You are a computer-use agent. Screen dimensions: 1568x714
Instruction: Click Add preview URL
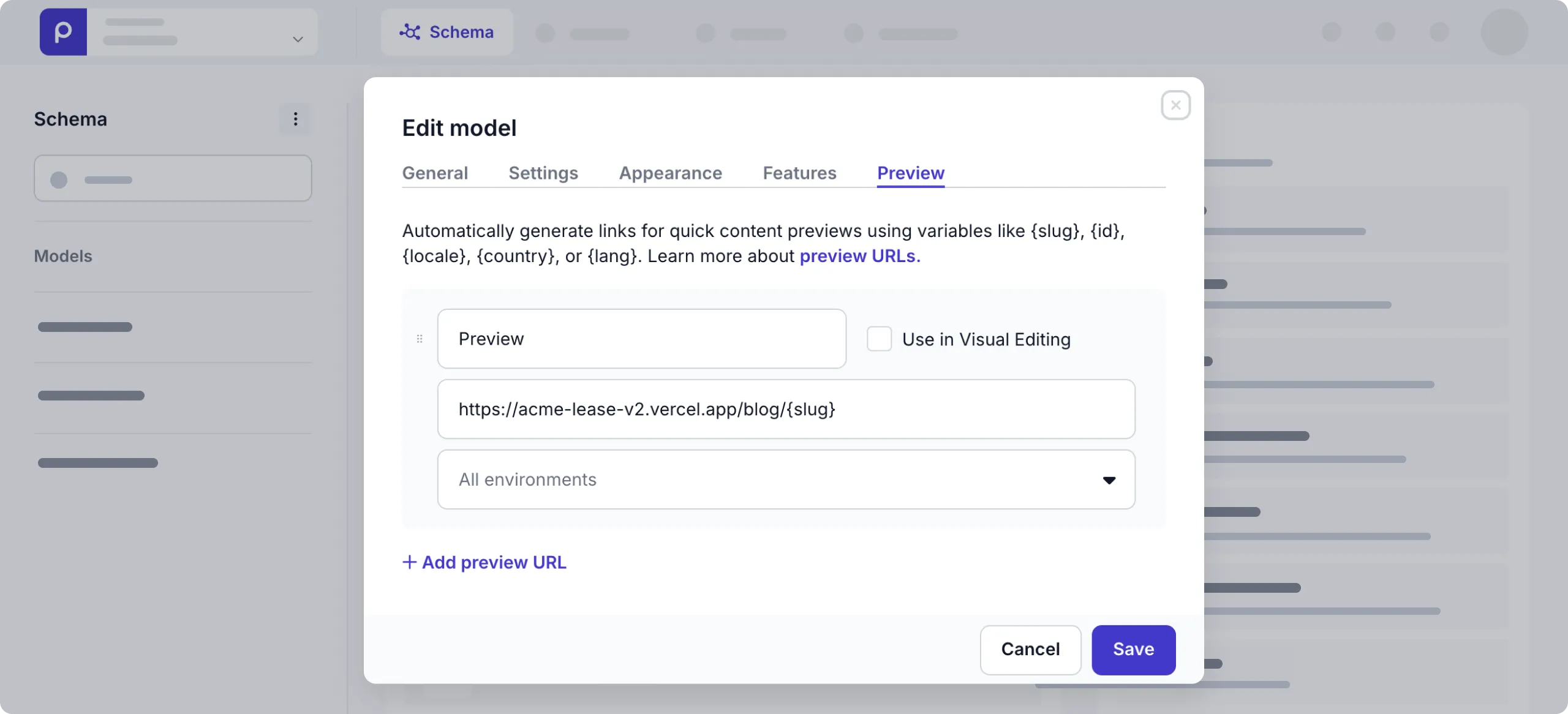click(x=484, y=562)
